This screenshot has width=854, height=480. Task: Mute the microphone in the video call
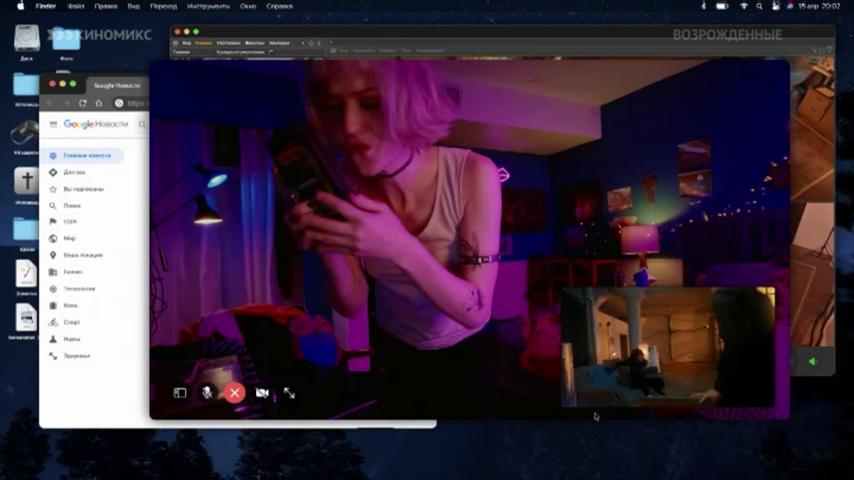point(207,393)
